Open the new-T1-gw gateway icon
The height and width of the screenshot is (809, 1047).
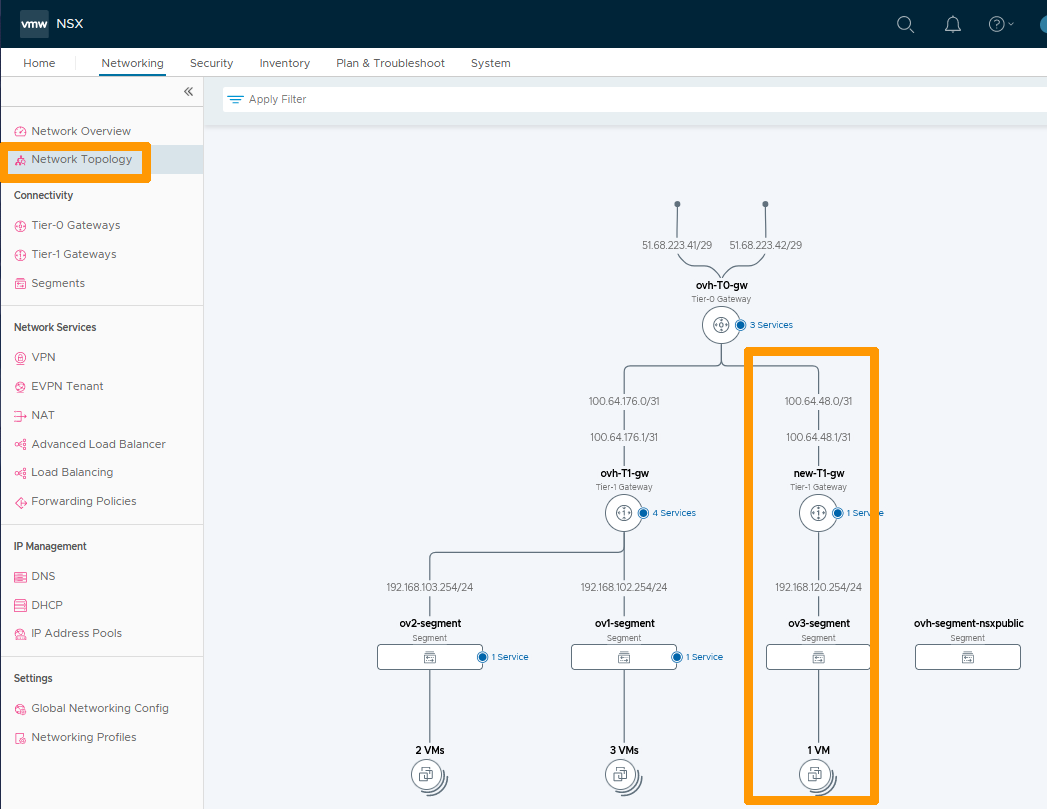817,512
